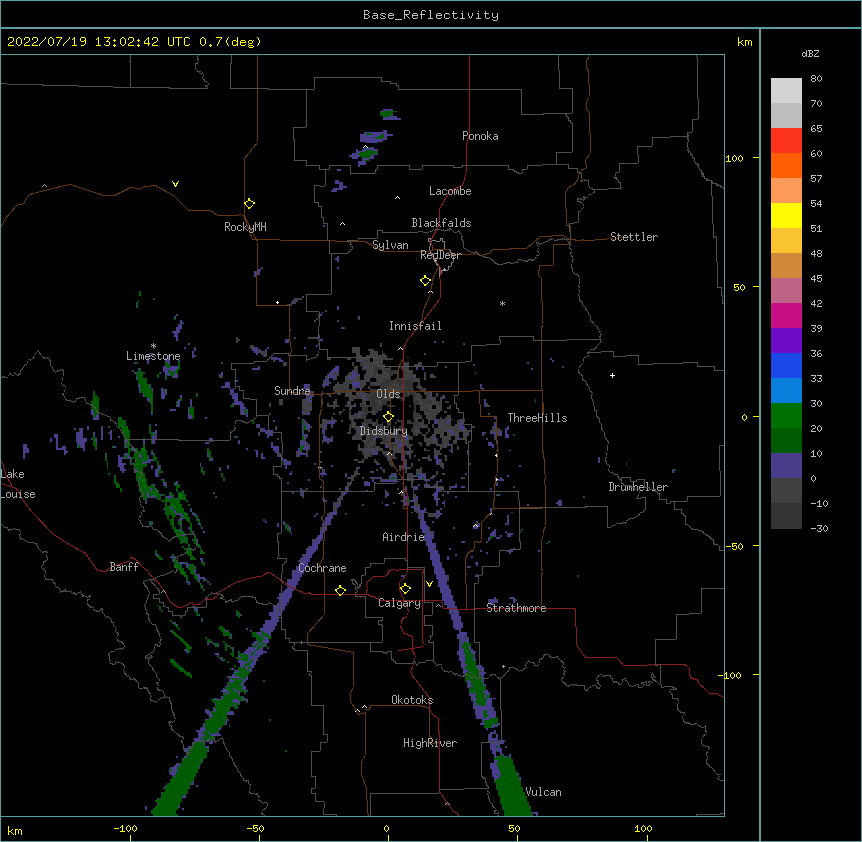
Task: Click the 100 km tick on the right axis
Action: [734, 158]
